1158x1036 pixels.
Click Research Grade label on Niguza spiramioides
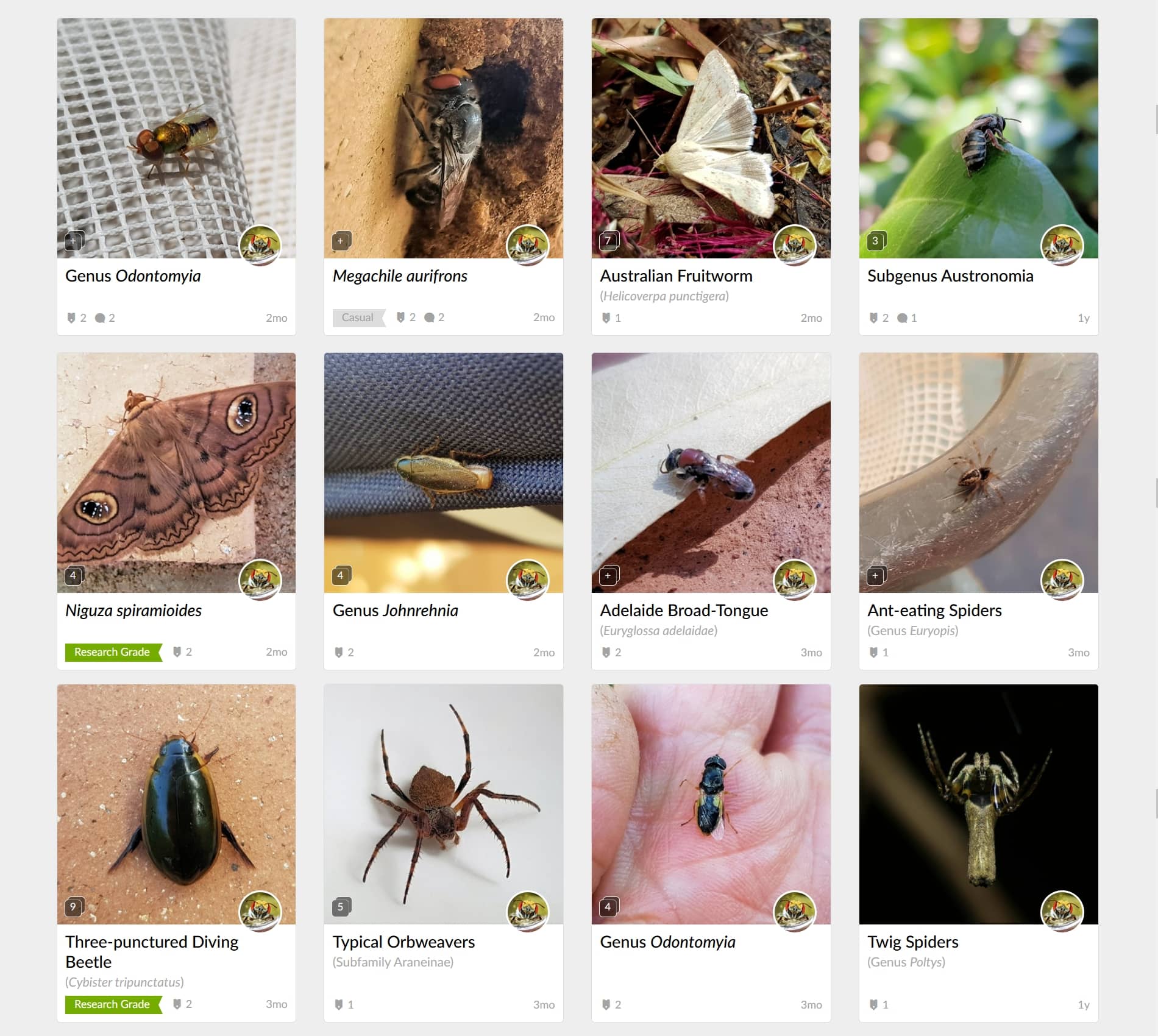point(113,651)
